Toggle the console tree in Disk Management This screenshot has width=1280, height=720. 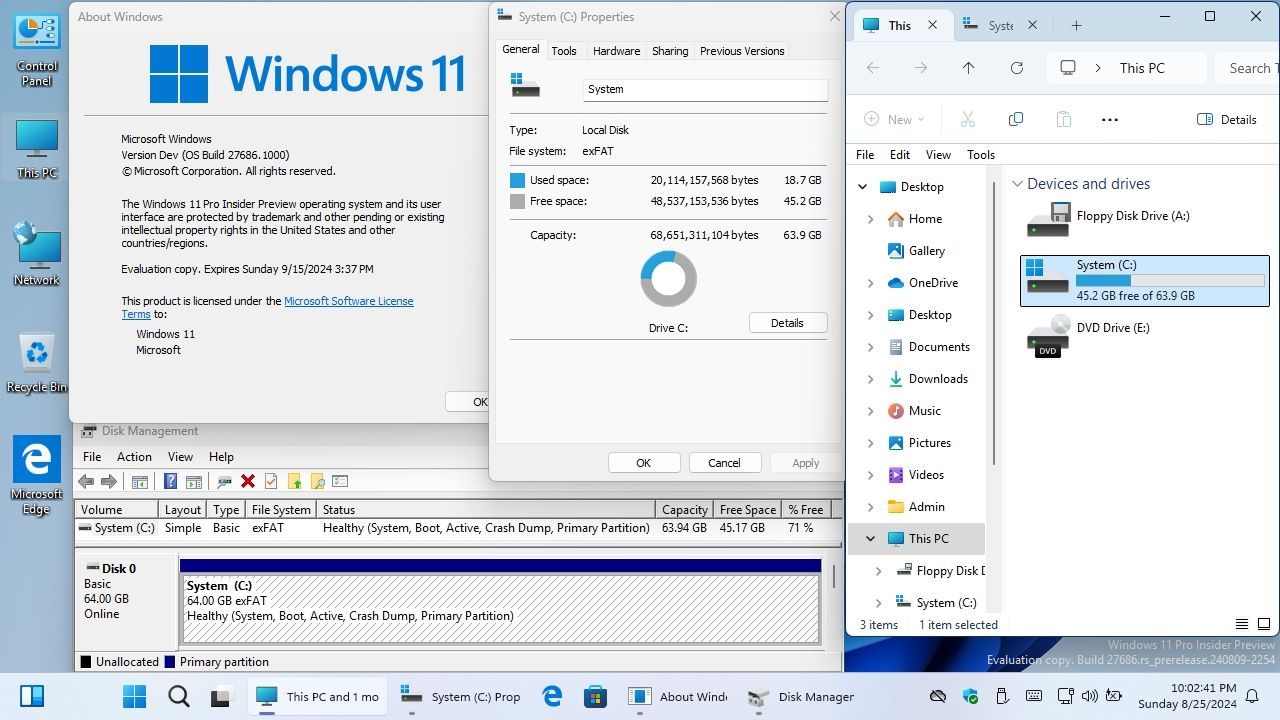[x=140, y=481]
